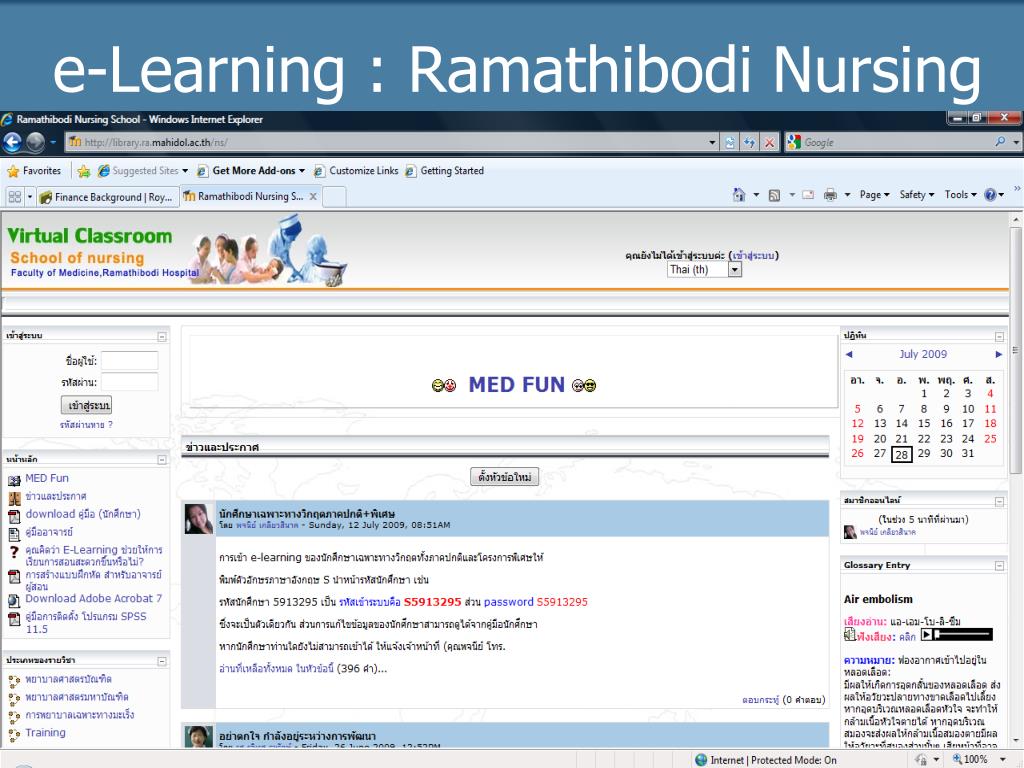The width and height of the screenshot is (1024, 768).
Task: Open the Customize Links favorite
Action: click(356, 171)
